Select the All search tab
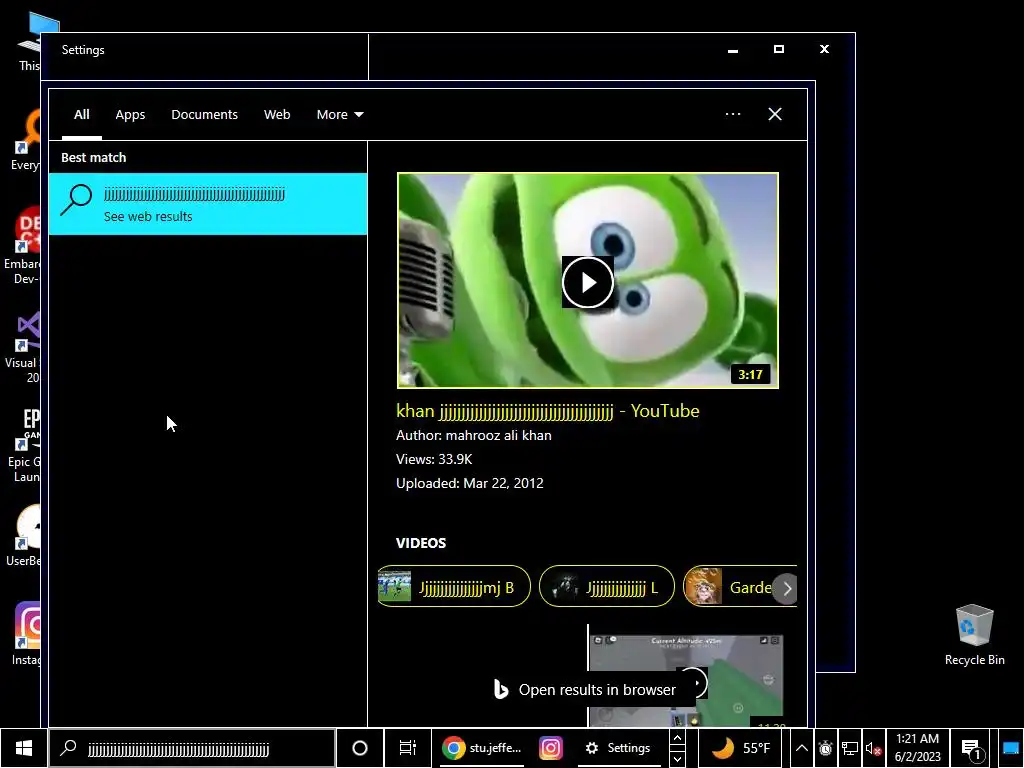The width and height of the screenshot is (1024, 768). (x=82, y=114)
